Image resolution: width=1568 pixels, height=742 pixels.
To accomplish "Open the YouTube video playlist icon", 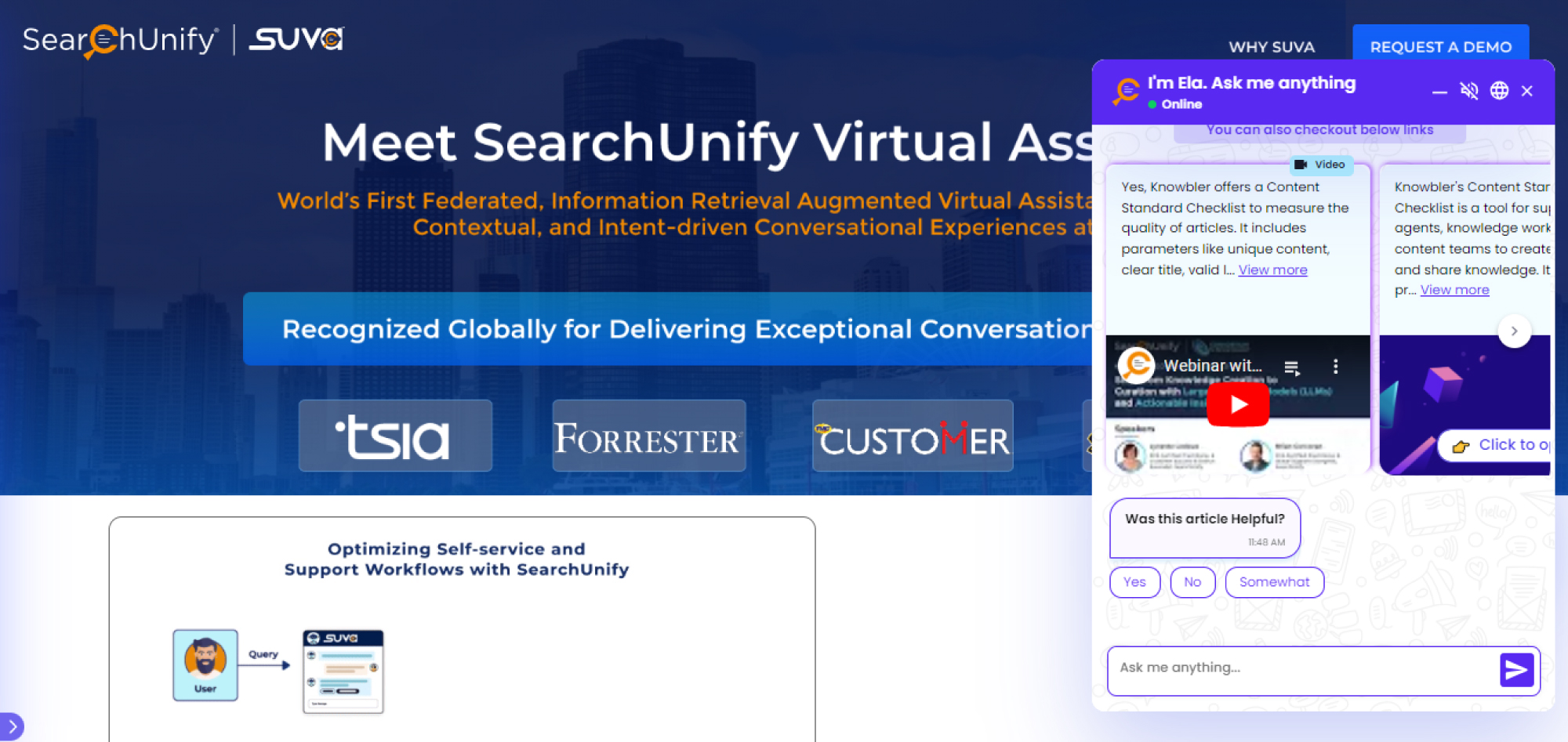I will [x=1292, y=367].
